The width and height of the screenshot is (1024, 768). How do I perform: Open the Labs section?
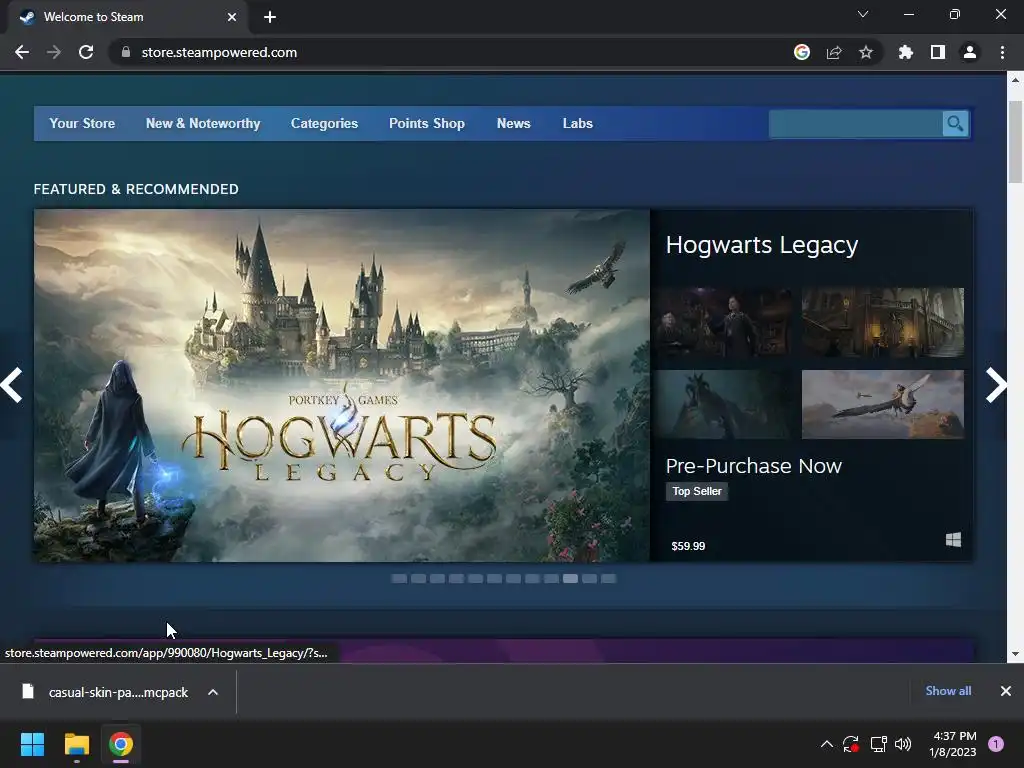click(578, 123)
